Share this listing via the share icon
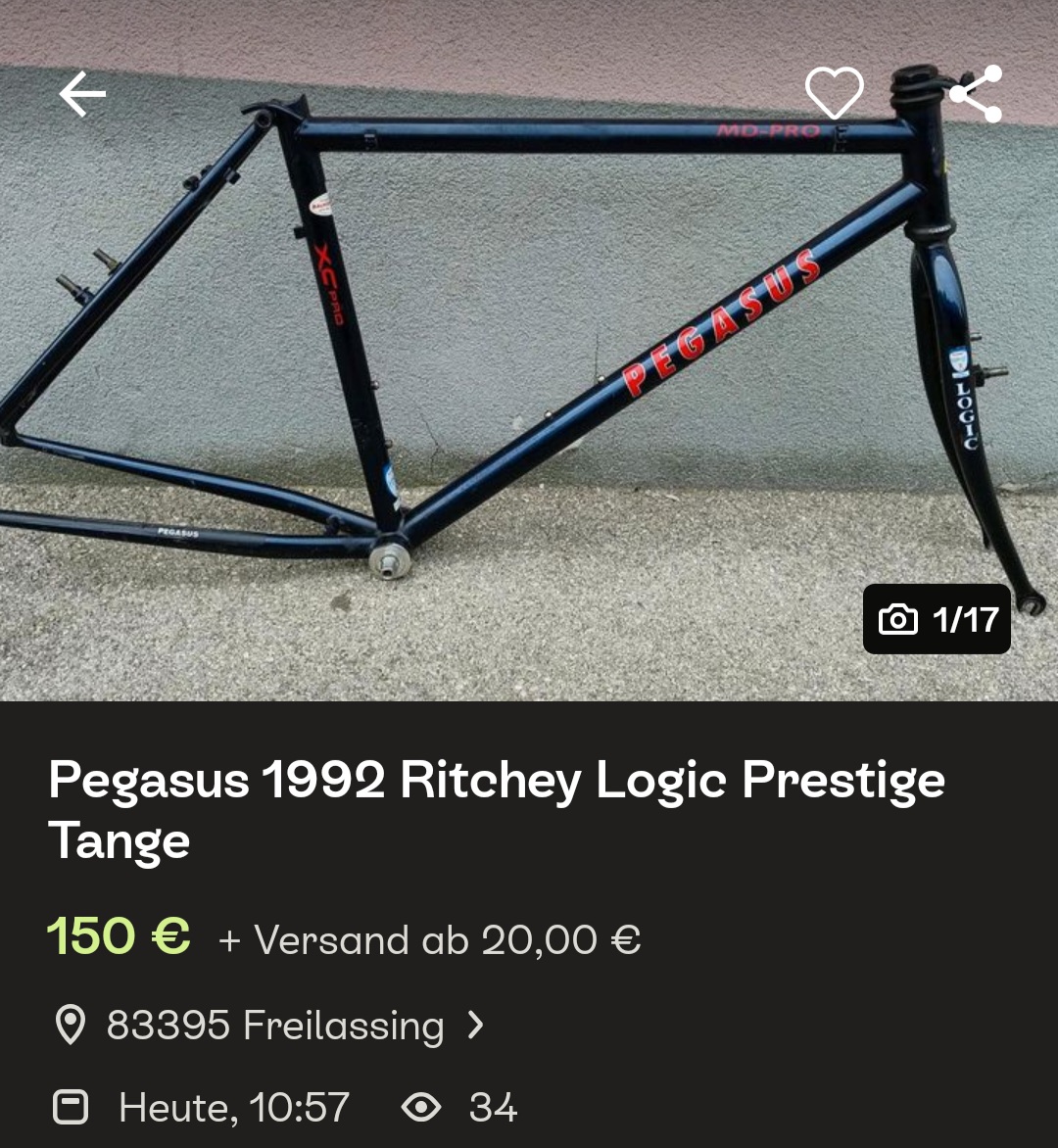The width and height of the screenshot is (1058, 1148). (976, 94)
